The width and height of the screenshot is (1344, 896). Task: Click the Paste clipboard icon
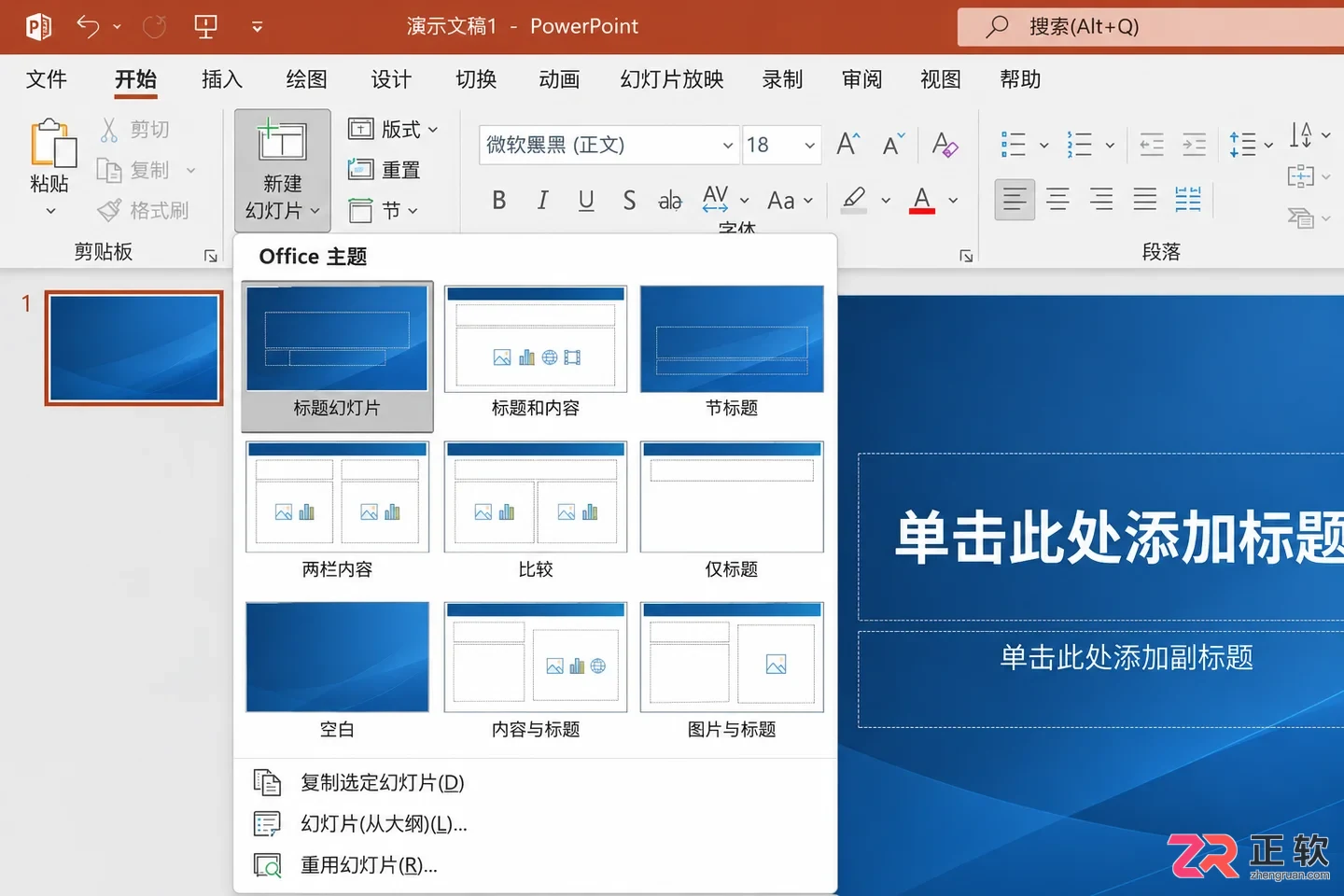point(52,143)
